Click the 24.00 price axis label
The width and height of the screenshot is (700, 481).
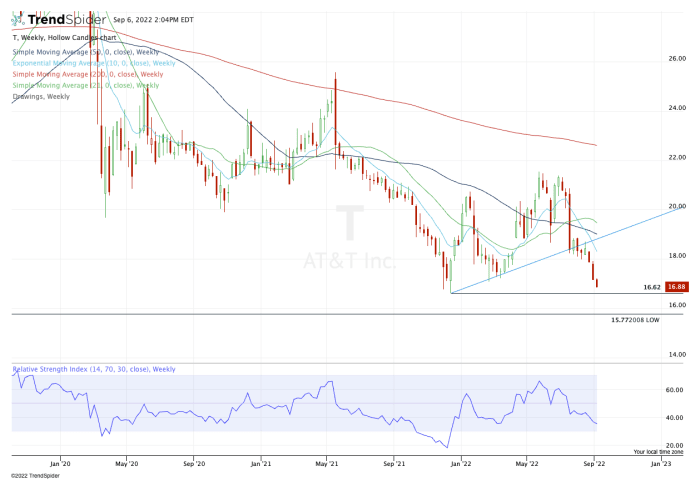pyautogui.click(x=677, y=108)
